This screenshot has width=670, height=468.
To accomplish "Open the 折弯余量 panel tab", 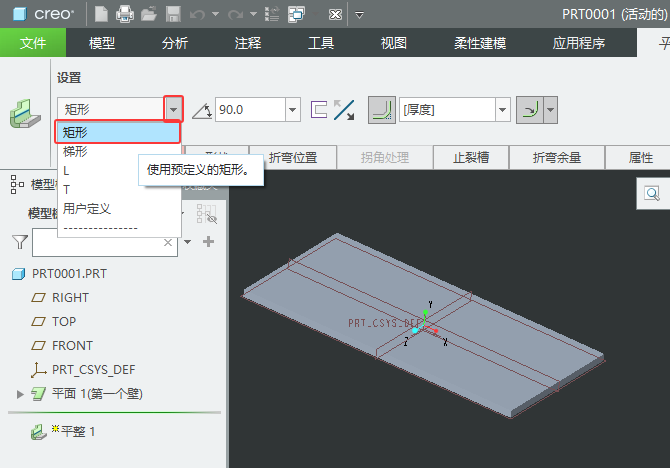I will tap(557, 158).
